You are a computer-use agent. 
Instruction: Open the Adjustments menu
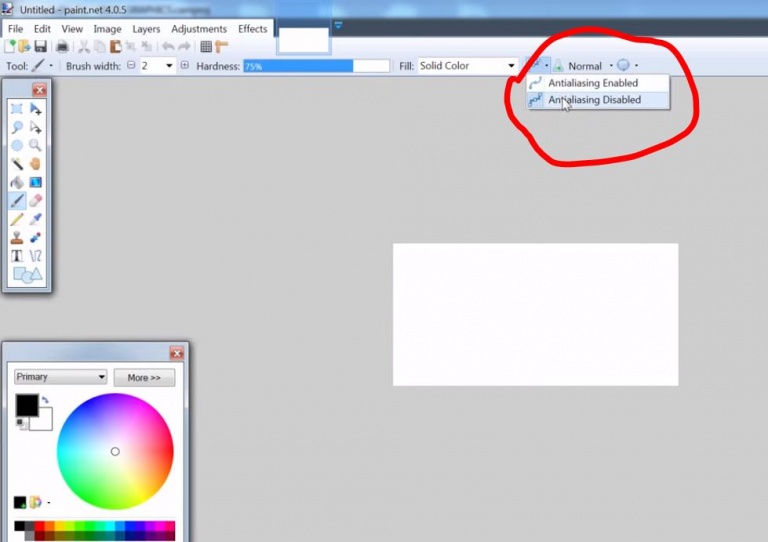(199, 29)
